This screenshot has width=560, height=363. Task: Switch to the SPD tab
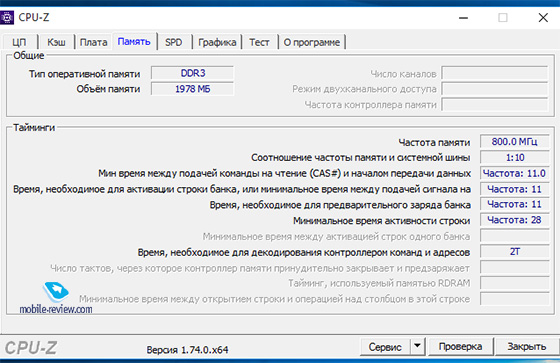coord(174,42)
